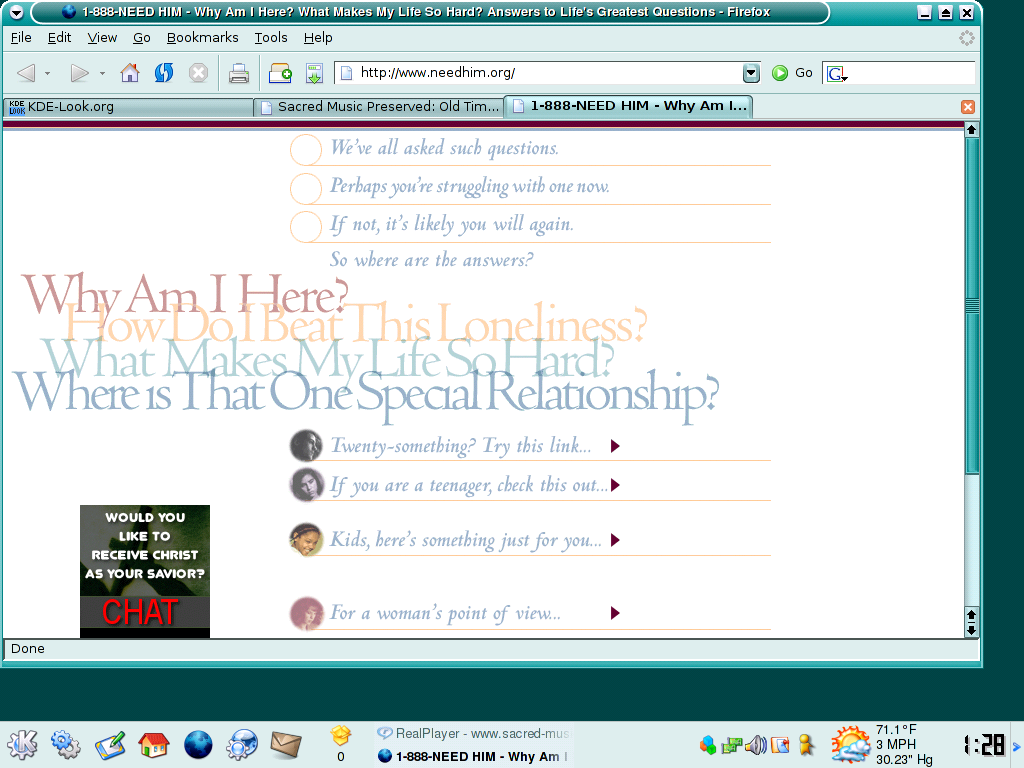Click the arrow beside 'Twenty-something' link
1024x768 pixels.
[x=615, y=446]
